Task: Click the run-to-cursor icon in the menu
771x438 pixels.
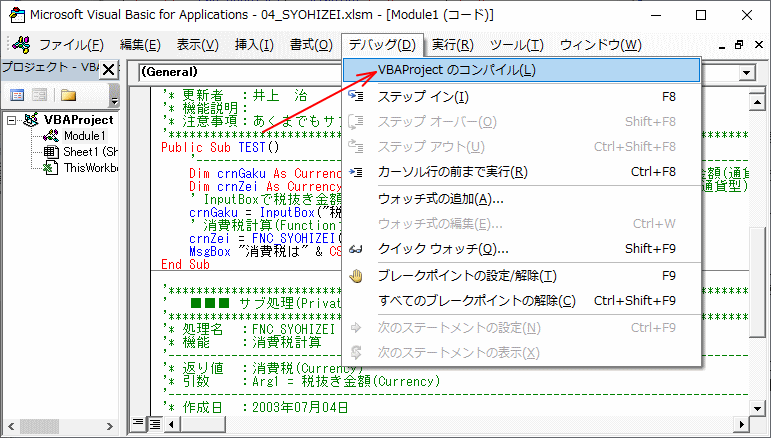Action: 356,172
